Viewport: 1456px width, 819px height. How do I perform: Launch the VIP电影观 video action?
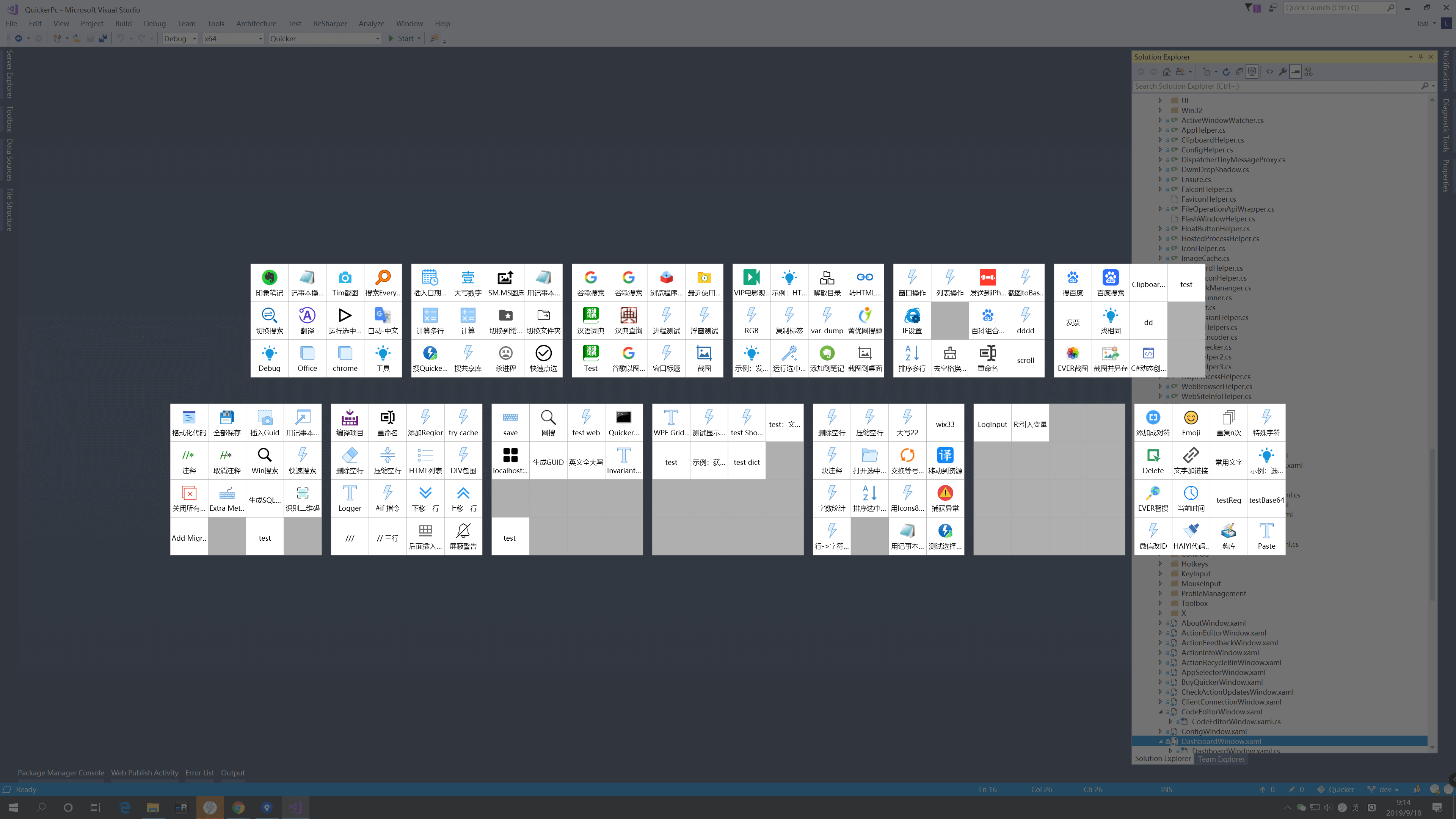tap(751, 278)
